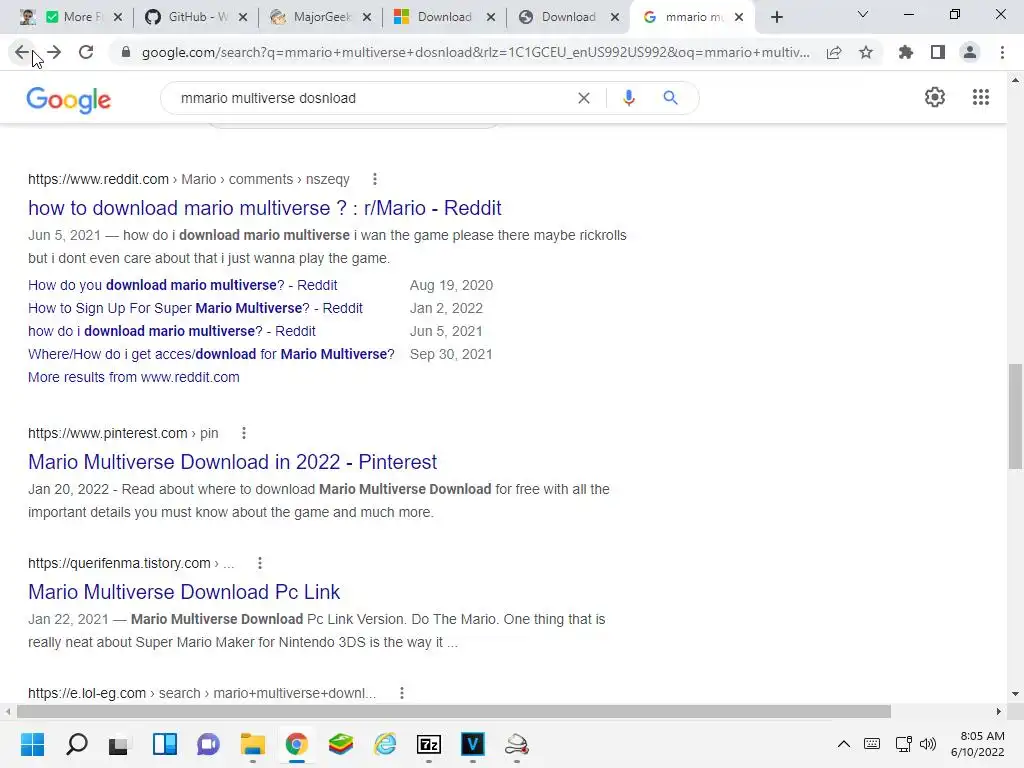1024x768 pixels.
Task: Open options for the lol-eg result
Action: click(402, 693)
